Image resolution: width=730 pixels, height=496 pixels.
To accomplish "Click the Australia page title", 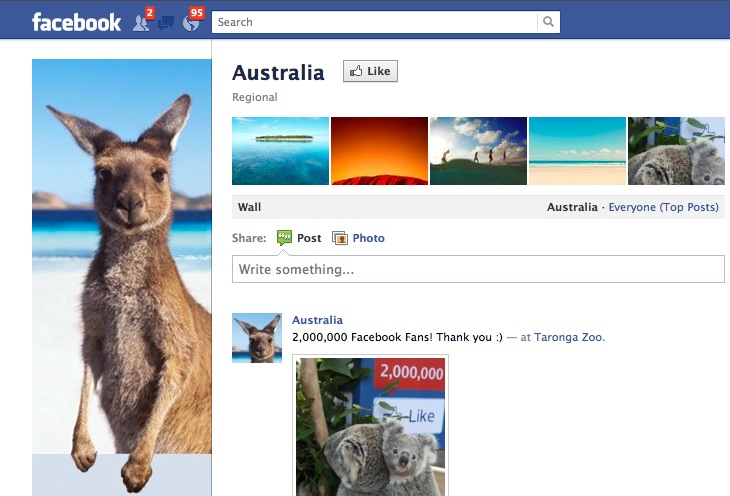I will click(x=278, y=73).
